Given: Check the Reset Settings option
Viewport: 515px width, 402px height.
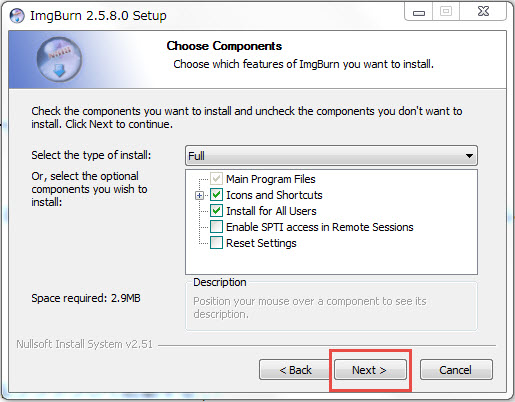Looking at the screenshot, I should [216, 243].
